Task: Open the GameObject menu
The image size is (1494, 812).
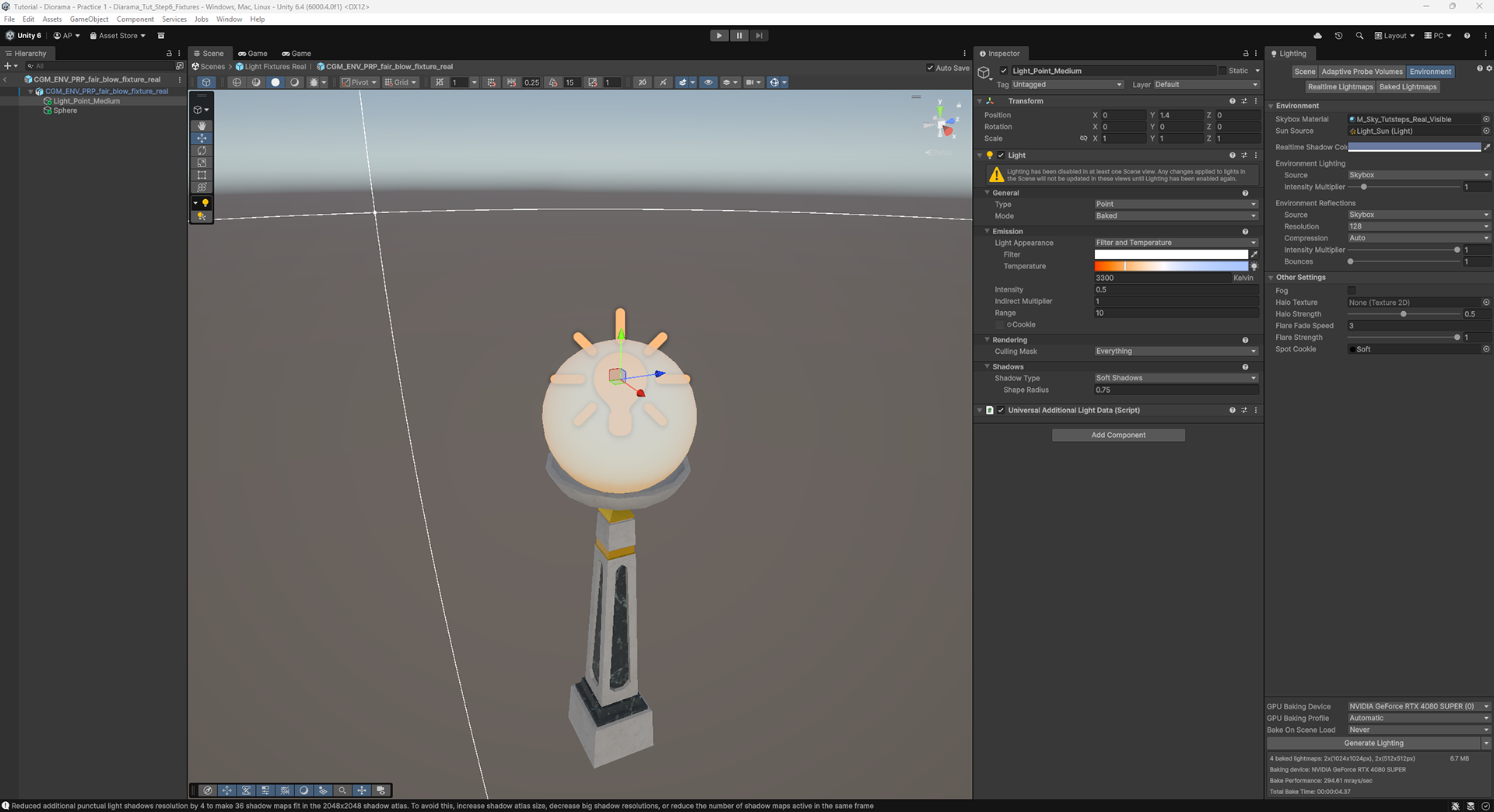Action: click(89, 19)
